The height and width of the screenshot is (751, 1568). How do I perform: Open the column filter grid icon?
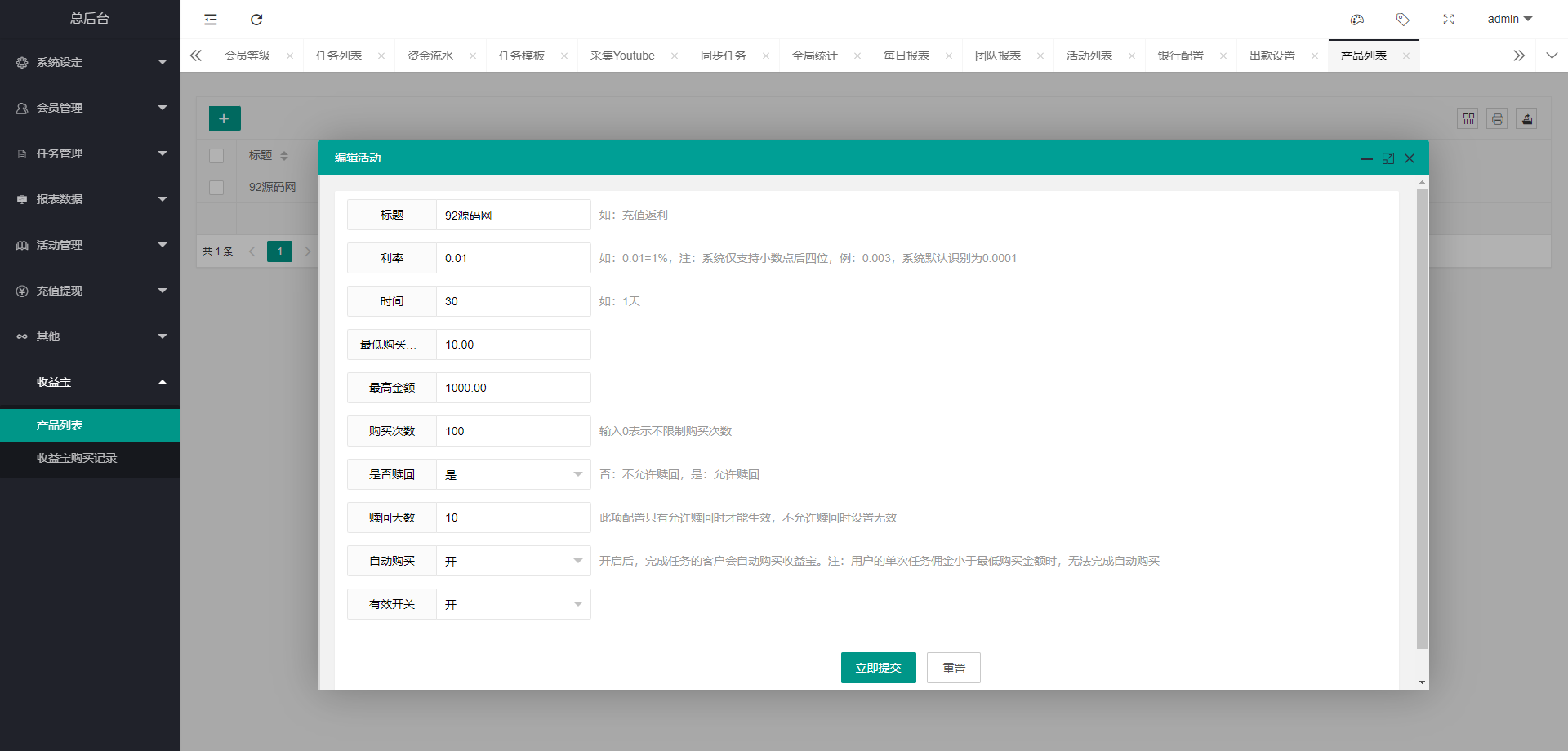[1468, 119]
